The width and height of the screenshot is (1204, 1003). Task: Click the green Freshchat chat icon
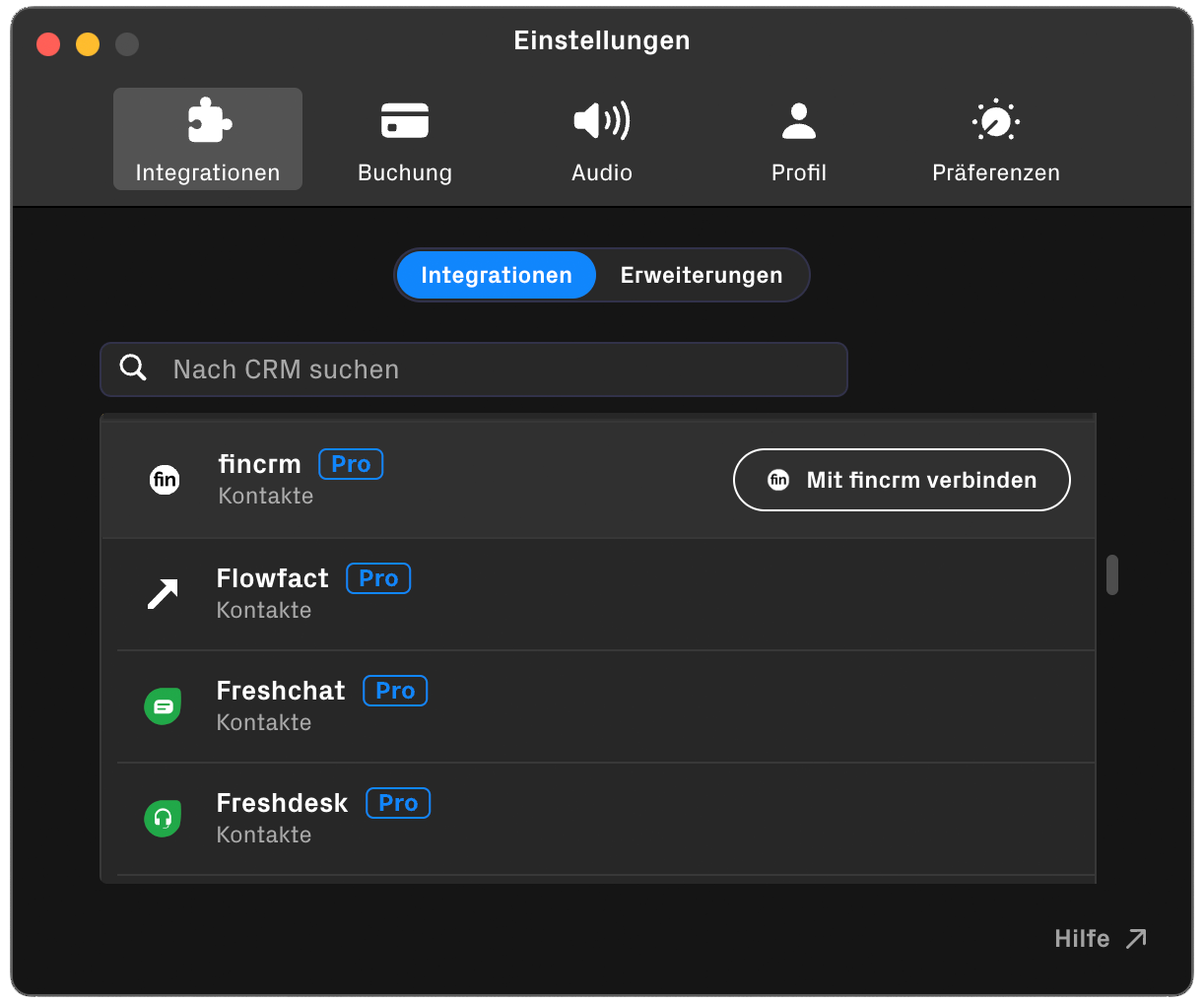[x=163, y=705]
